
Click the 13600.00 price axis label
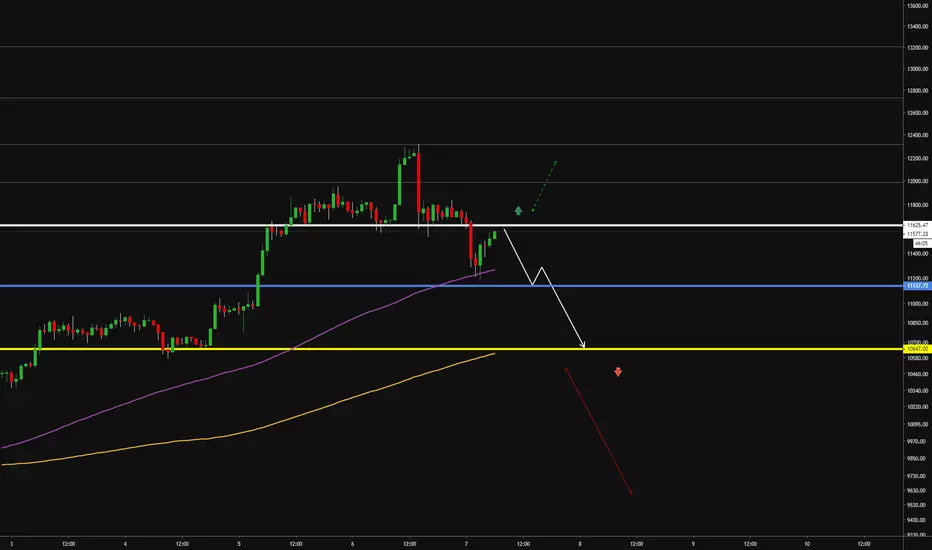[x=918, y=5]
